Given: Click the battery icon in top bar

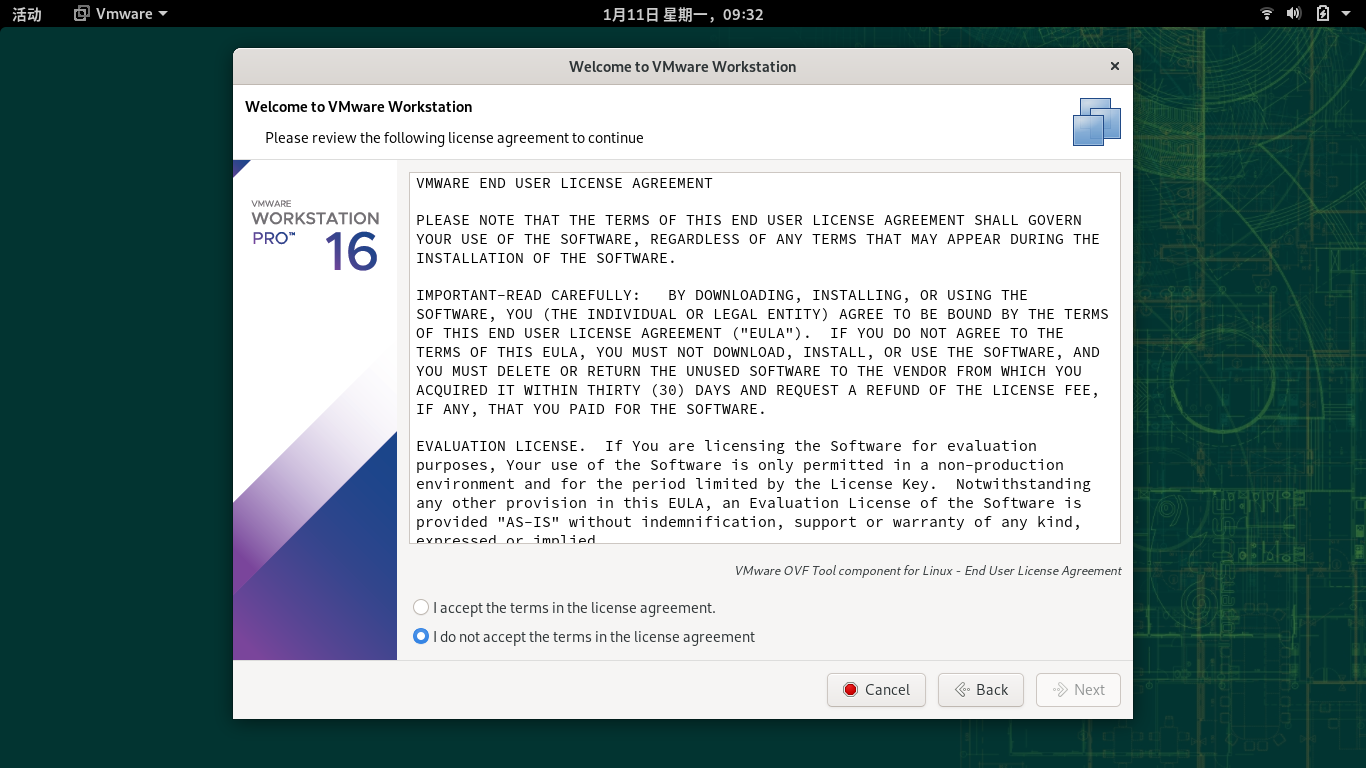Looking at the screenshot, I should click(1322, 14).
